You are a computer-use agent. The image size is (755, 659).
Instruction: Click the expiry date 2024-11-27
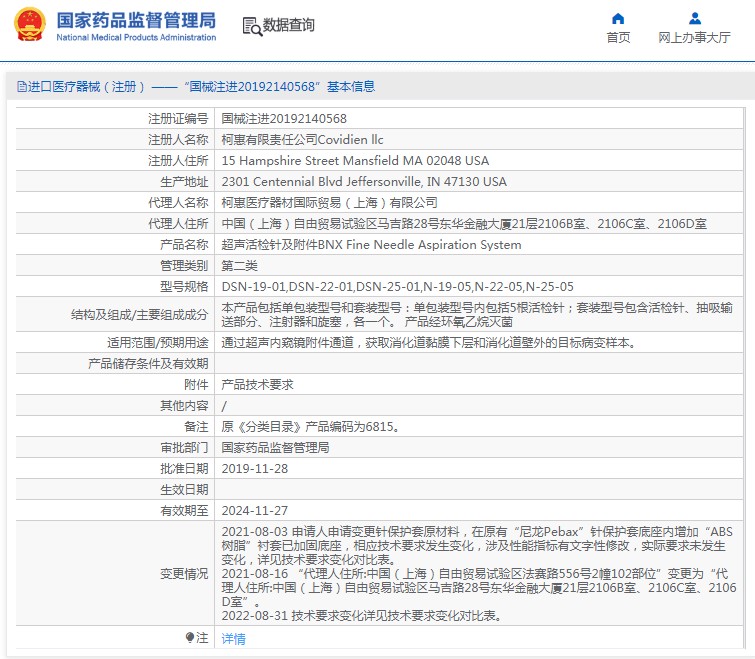click(x=254, y=510)
